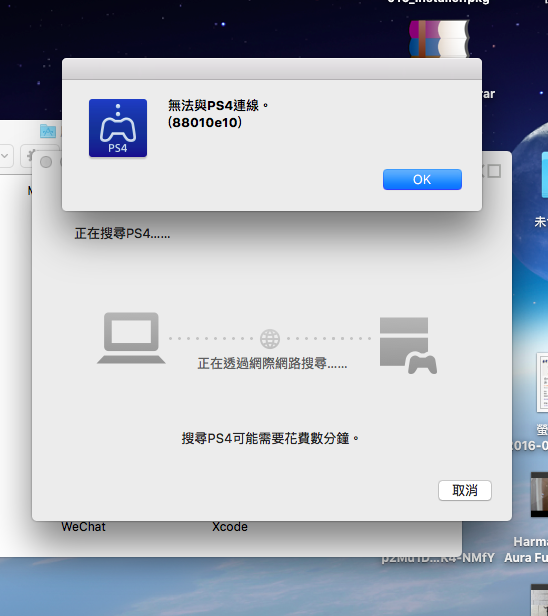
Task: Open the Harman Aura desktop file thumbnail
Action: pyautogui.click(x=539, y=495)
